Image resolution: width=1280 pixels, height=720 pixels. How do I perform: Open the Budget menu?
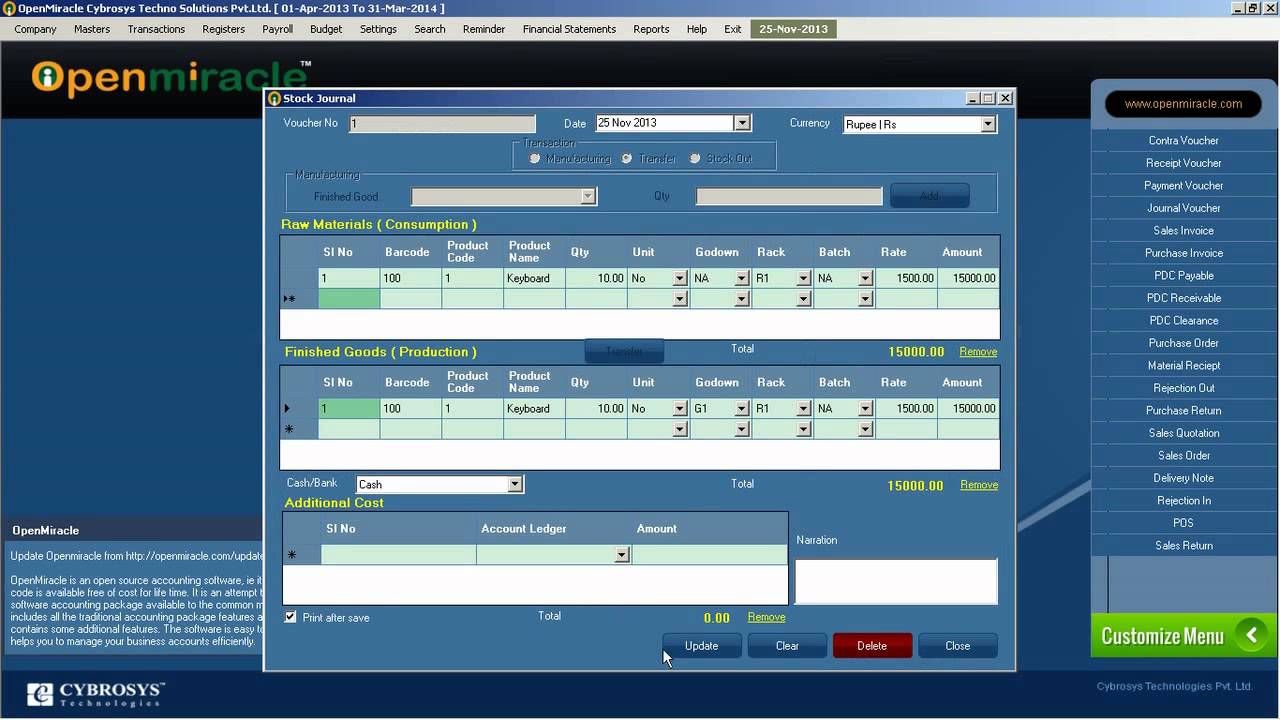tap(326, 29)
